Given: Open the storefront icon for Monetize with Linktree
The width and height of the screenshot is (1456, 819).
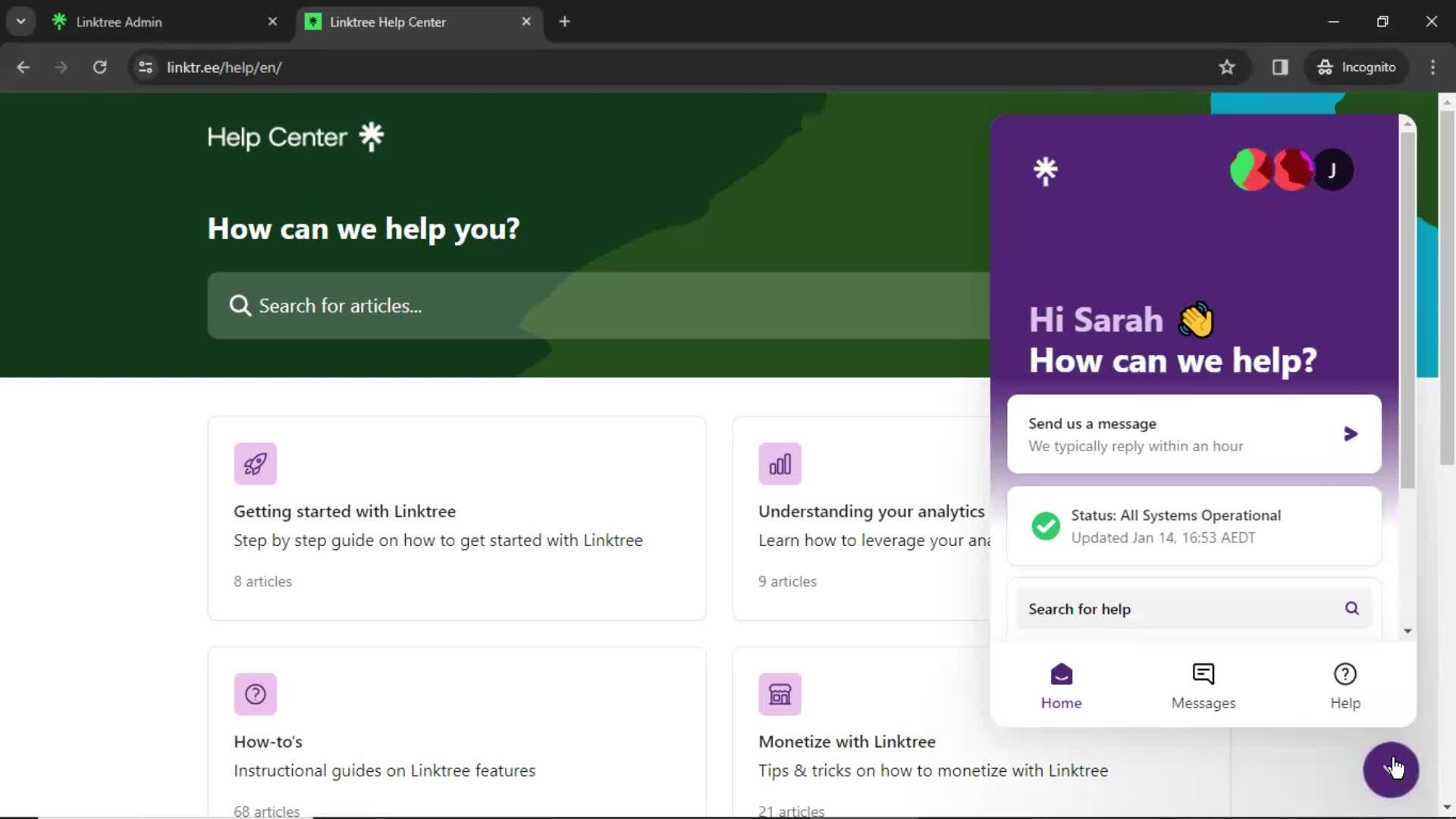Looking at the screenshot, I should coord(780,694).
